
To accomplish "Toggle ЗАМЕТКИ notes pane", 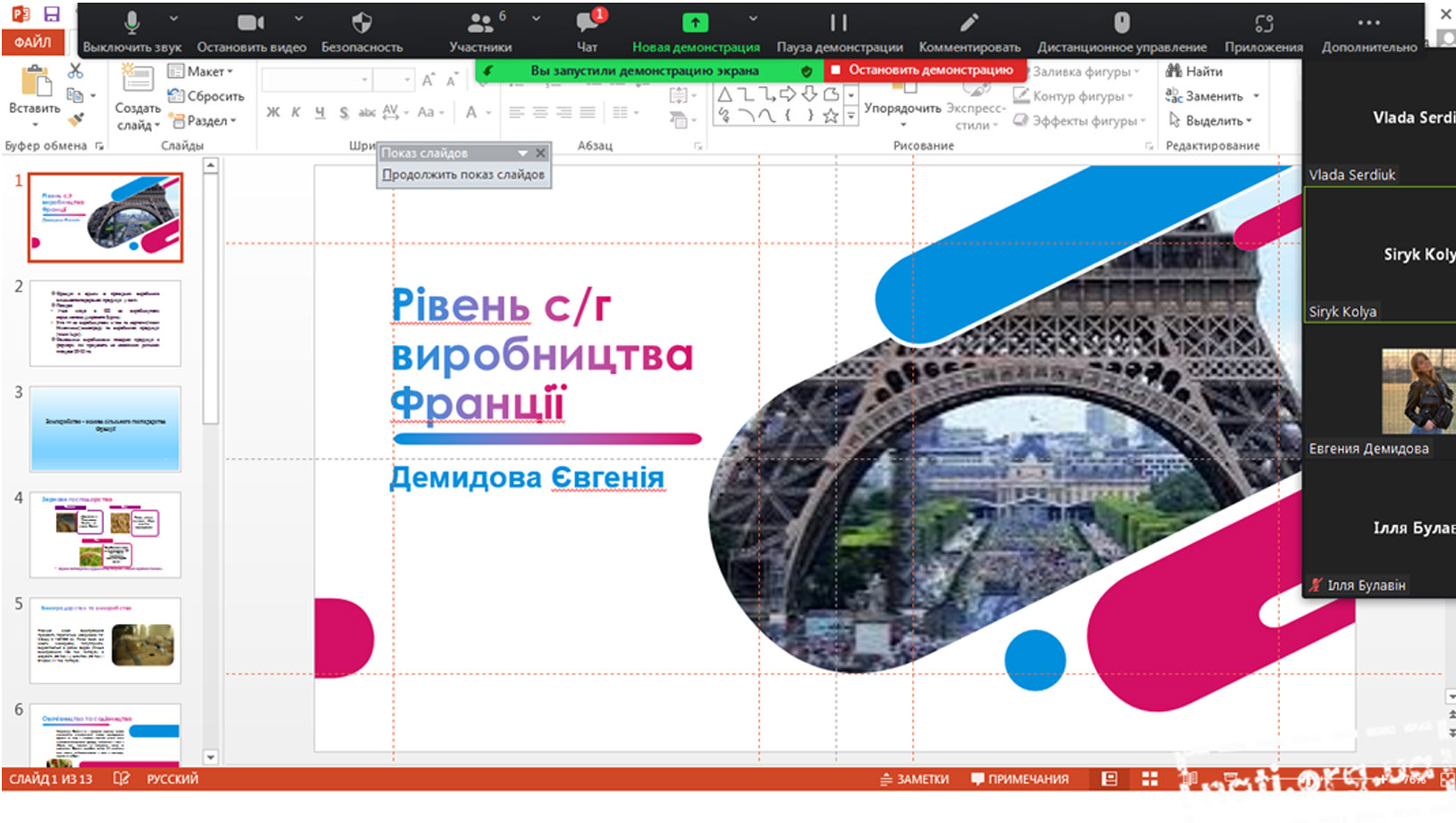I will tap(914, 779).
